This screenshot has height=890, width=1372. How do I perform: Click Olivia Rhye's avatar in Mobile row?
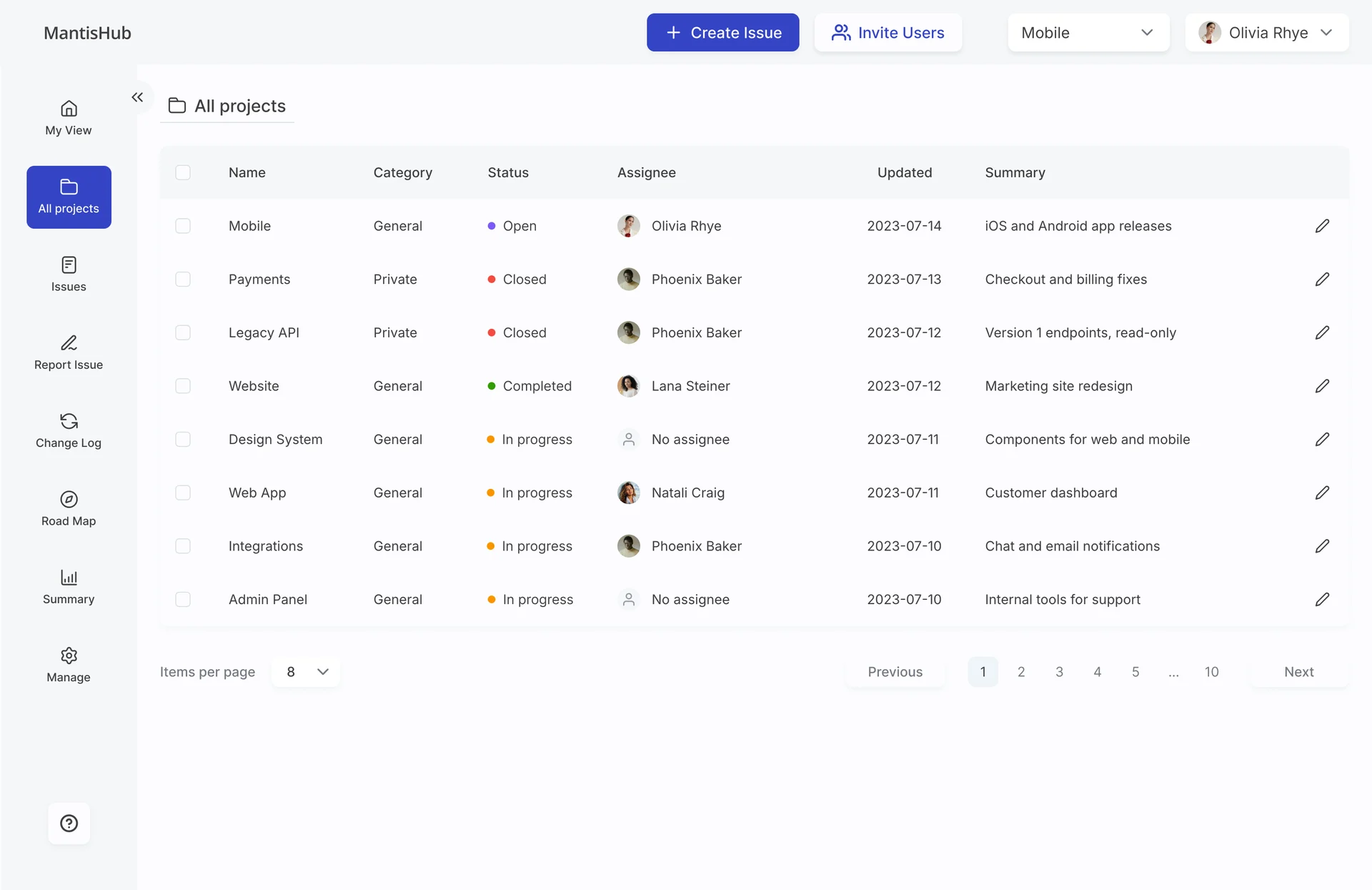[628, 226]
